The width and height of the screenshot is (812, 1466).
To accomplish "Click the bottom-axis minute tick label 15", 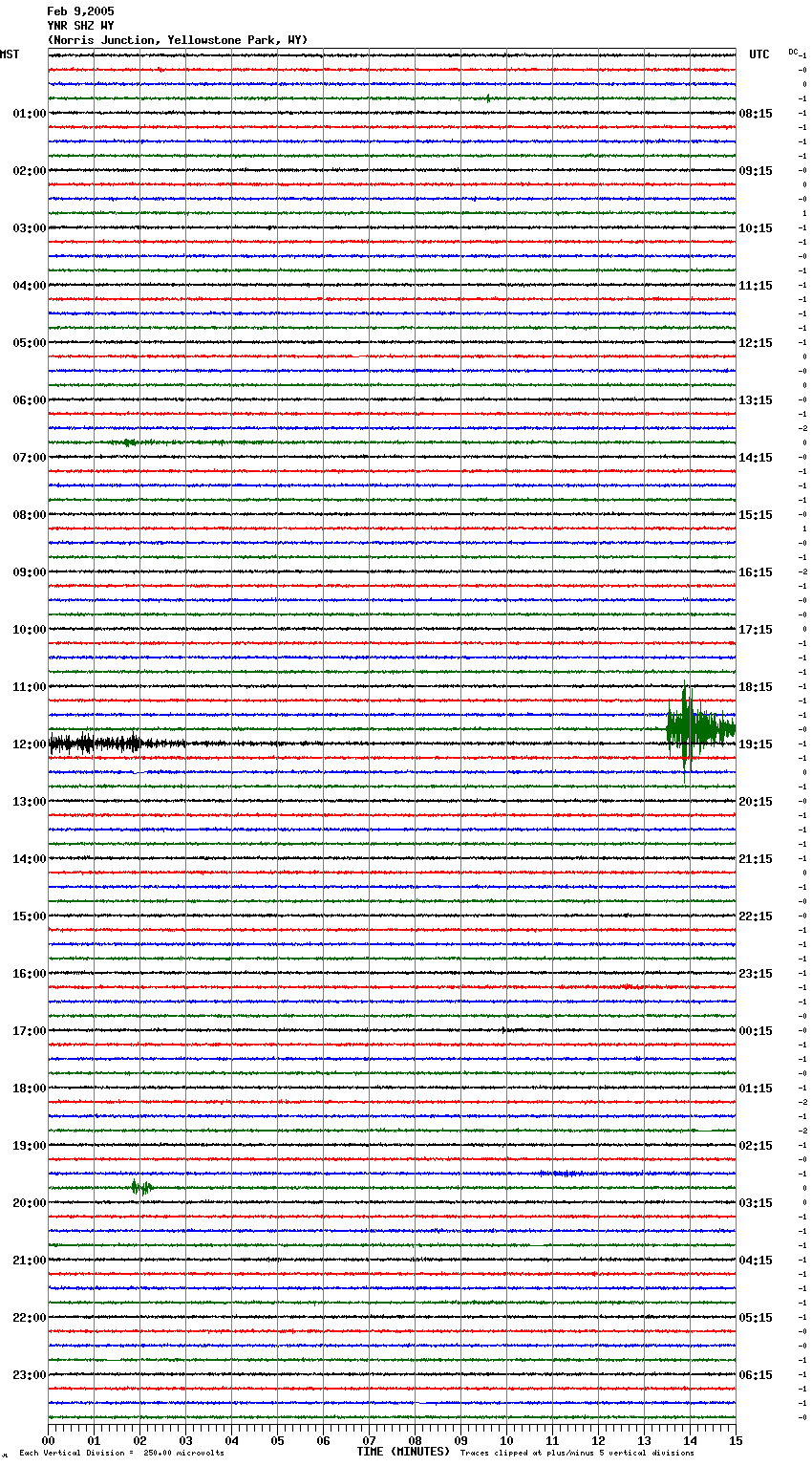I will pyautogui.click(x=736, y=1440).
